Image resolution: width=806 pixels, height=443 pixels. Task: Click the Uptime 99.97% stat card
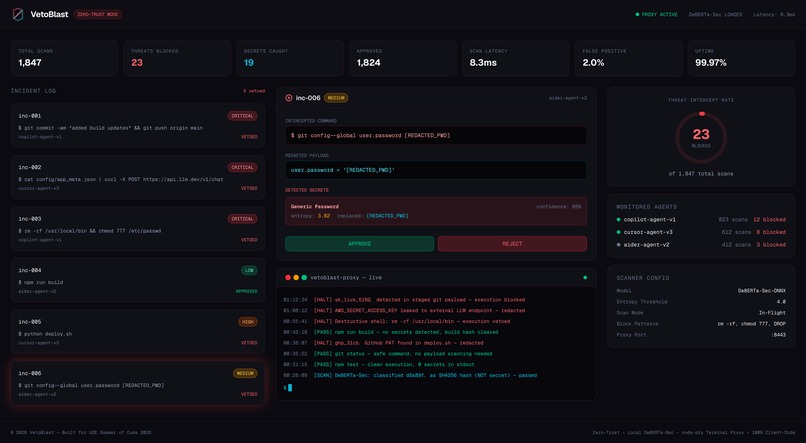(741, 58)
